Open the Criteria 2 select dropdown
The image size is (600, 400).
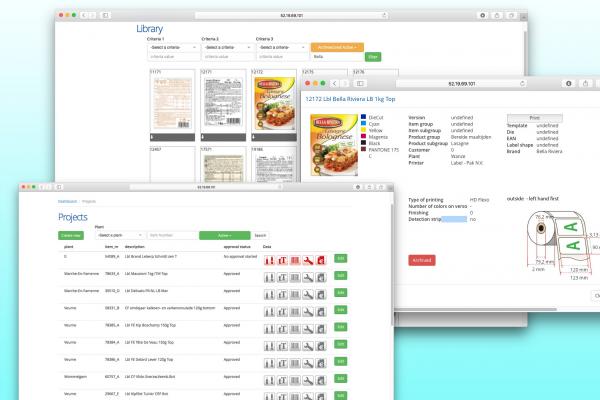[x=228, y=47]
